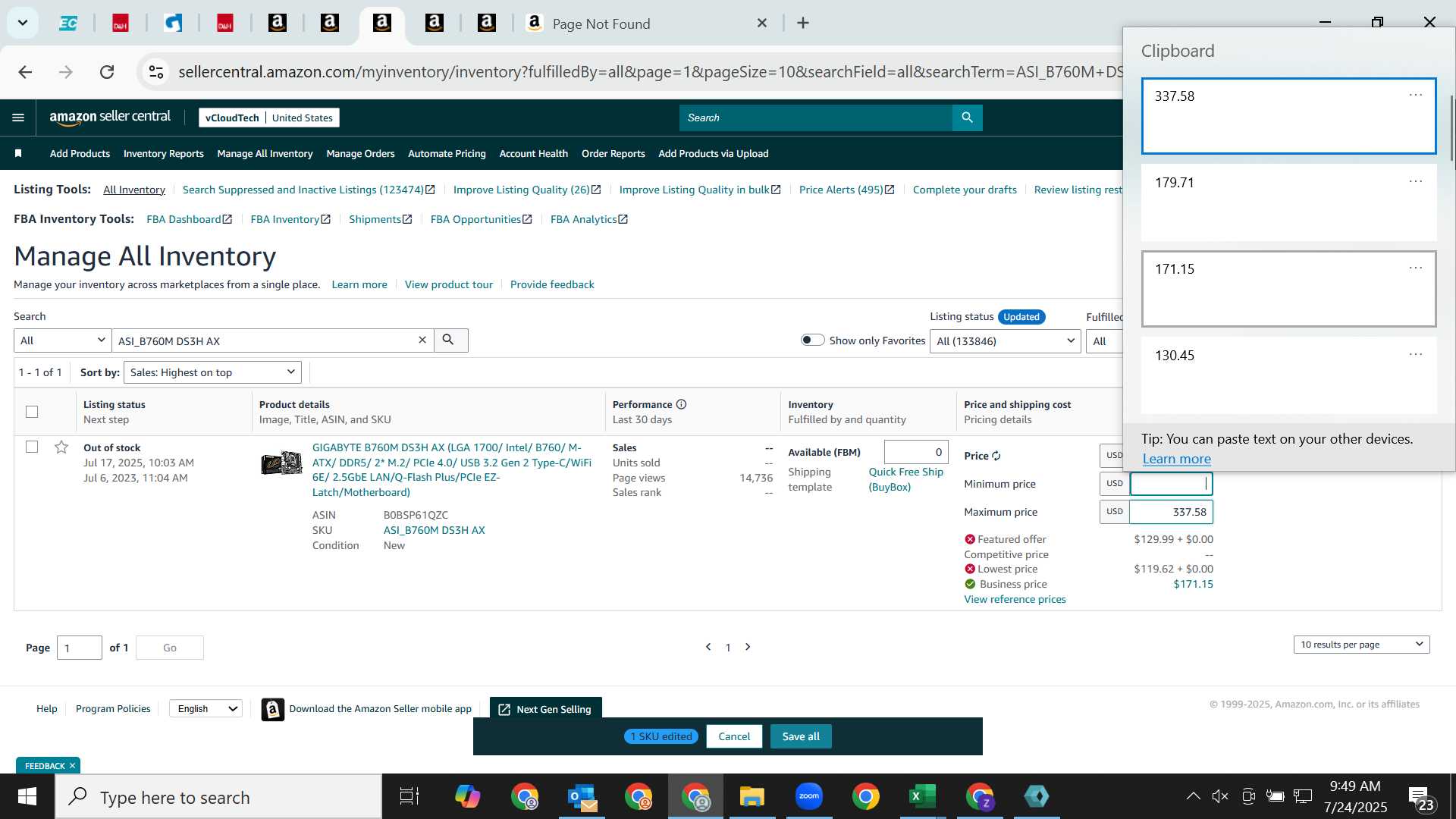Open the hamburger navigation menu

click(x=18, y=118)
